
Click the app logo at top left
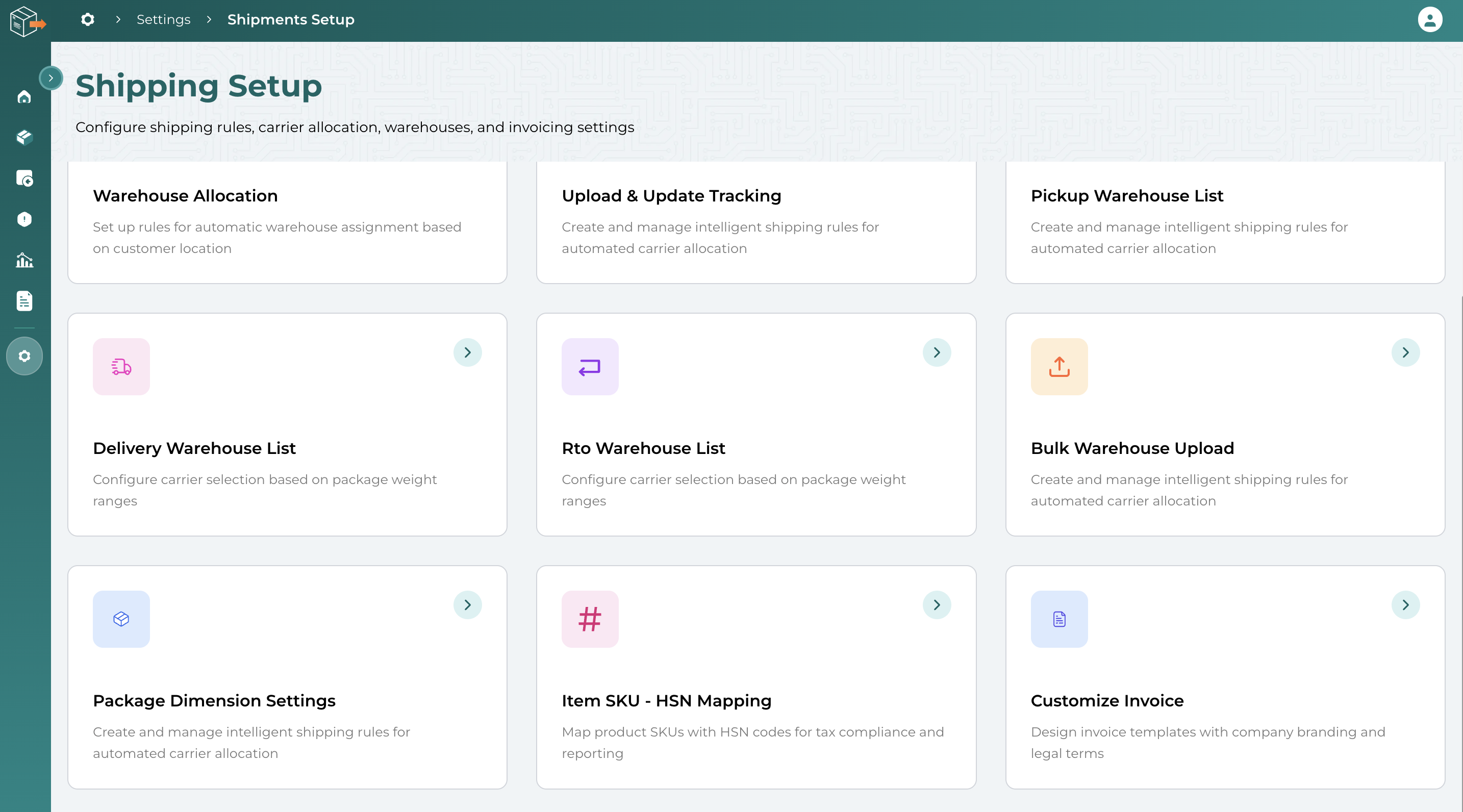(x=27, y=21)
